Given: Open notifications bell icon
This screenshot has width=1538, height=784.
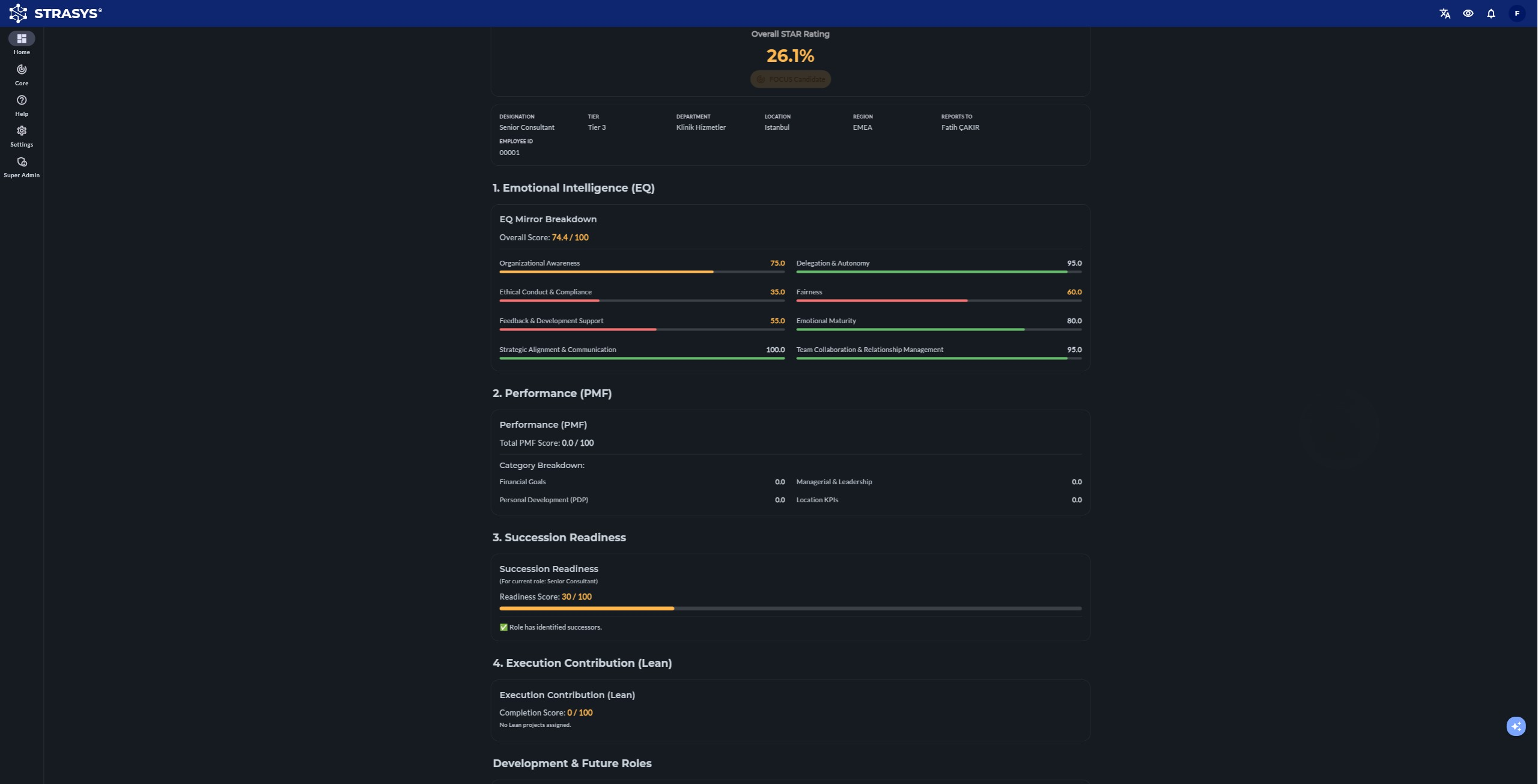Looking at the screenshot, I should pos(1491,13).
